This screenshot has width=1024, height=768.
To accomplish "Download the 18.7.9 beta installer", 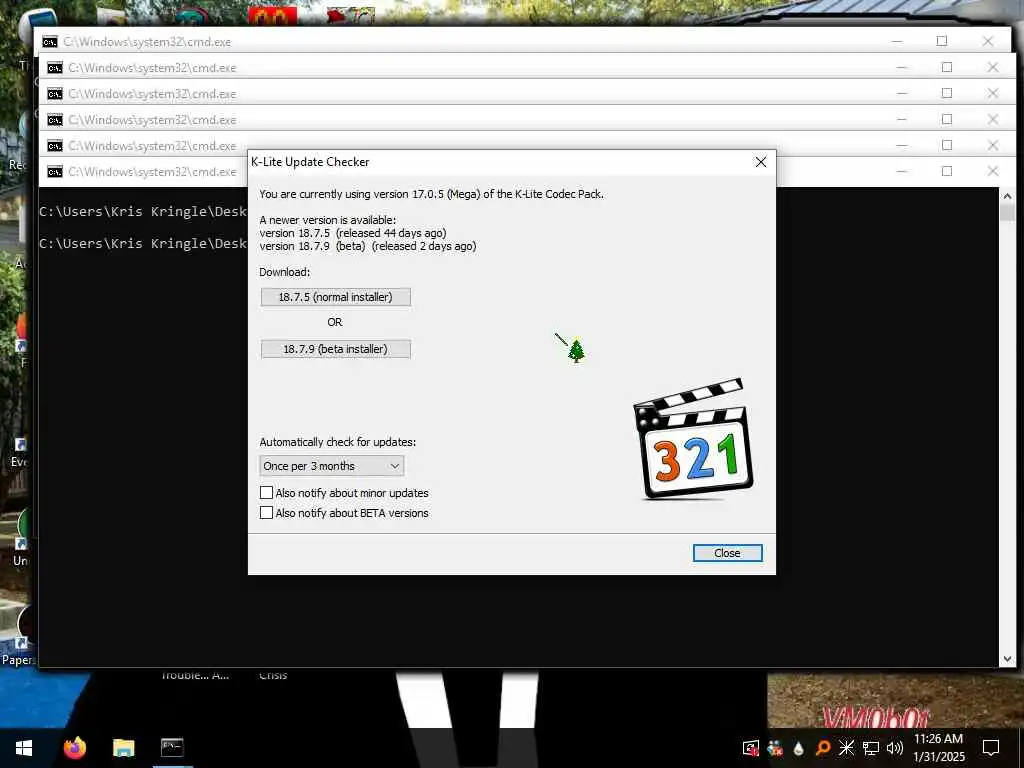I will [x=336, y=349].
